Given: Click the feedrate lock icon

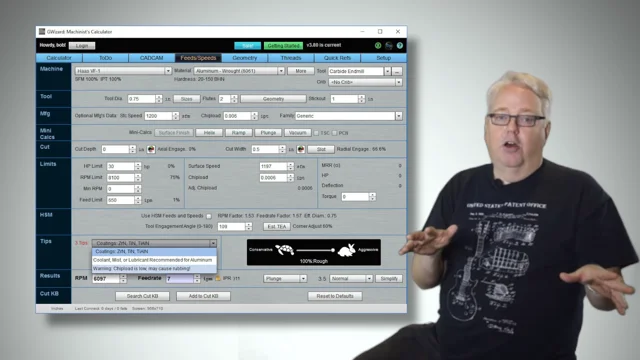Looking at the screenshot, I should tap(218, 278).
